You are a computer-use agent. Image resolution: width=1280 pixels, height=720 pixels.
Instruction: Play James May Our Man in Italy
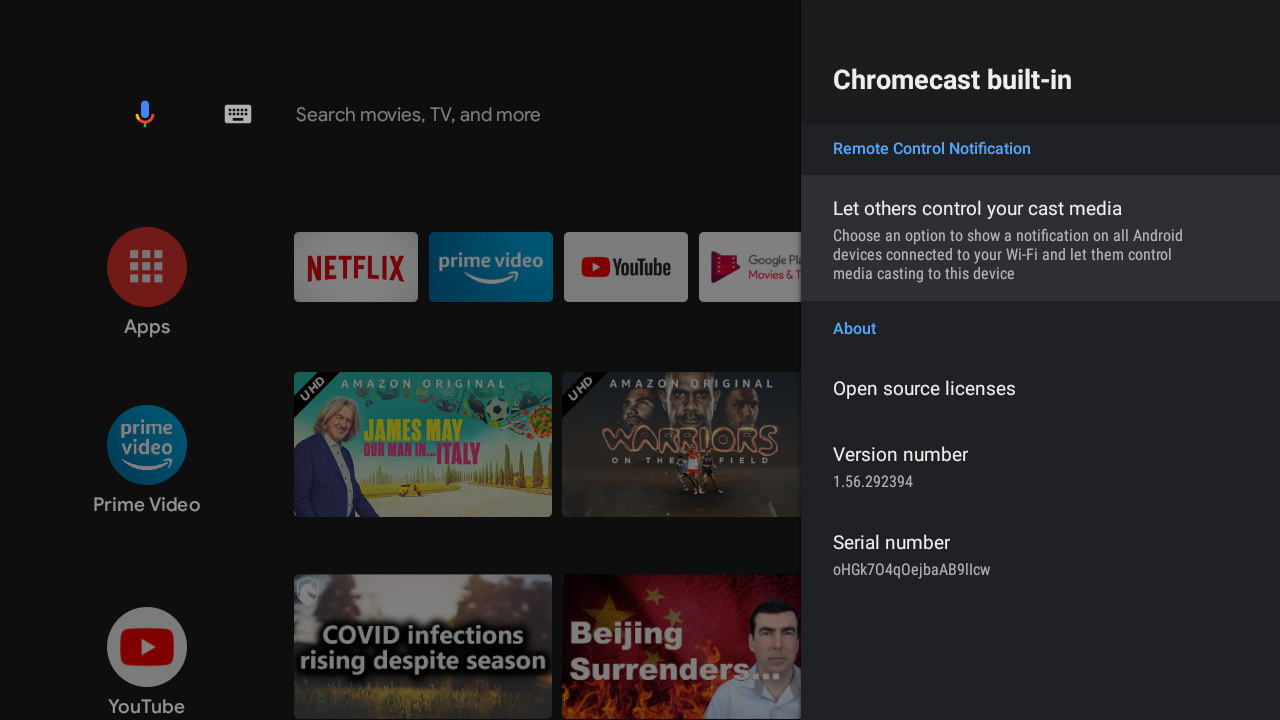point(423,445)
